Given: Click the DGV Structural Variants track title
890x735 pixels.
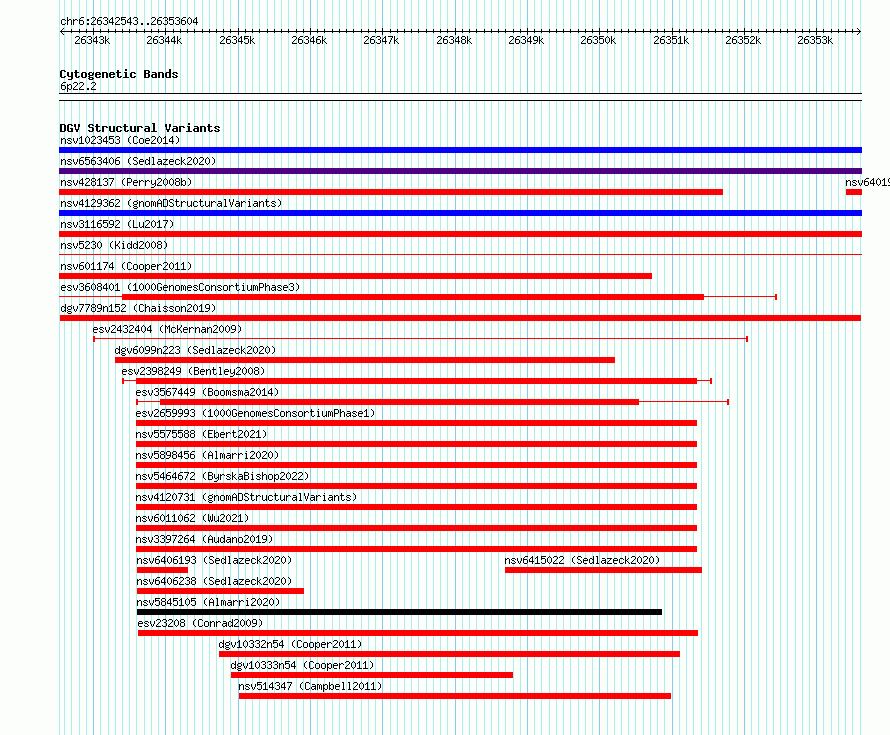Looking at the screenshot, I should pyautogui.click(x=140, y=128).
